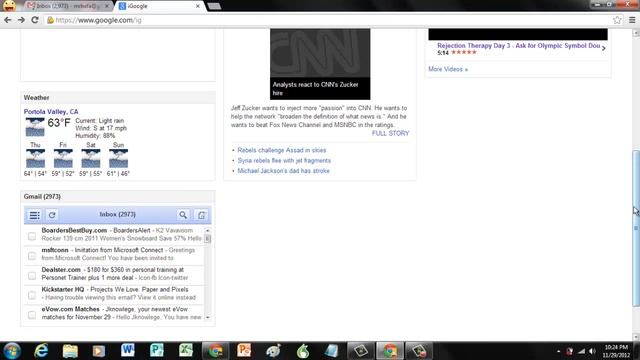
Task: Click the volume speaker icon in the tray
Action: (x=592, y=351)
